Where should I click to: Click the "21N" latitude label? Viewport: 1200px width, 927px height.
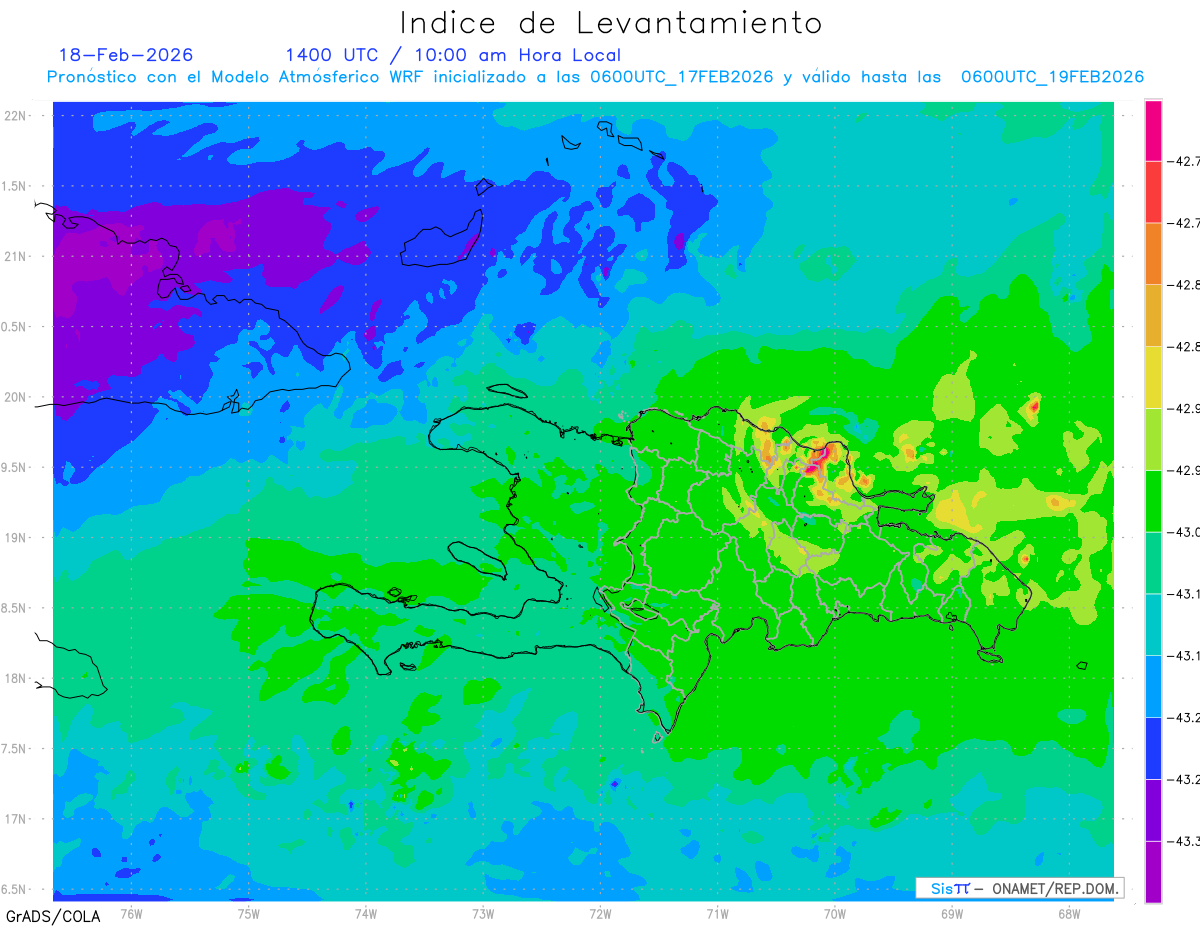(17, 256)
